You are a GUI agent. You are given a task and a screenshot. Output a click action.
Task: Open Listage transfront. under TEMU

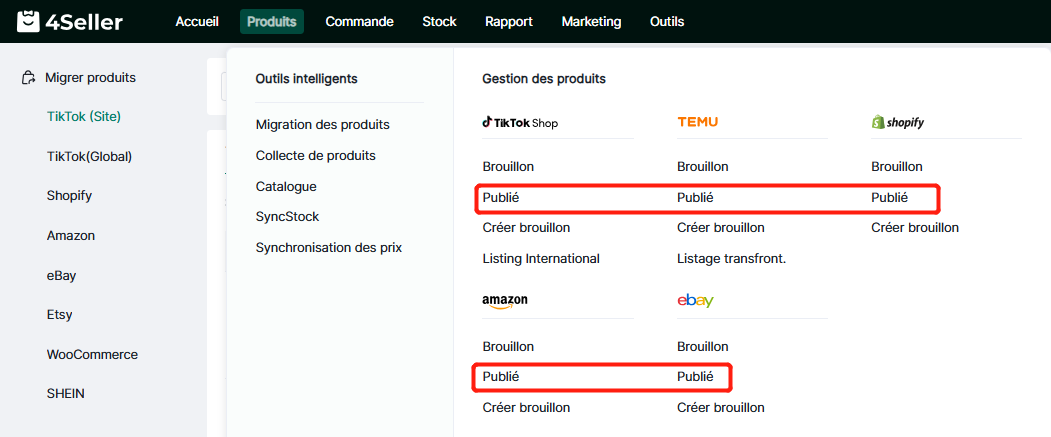[x=731, y=259]
